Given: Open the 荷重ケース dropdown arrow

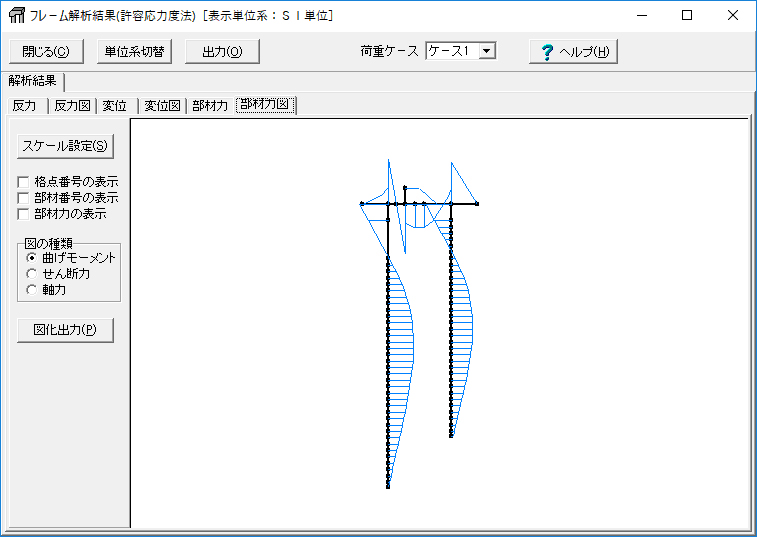Looking at the screenshot, I should tap(487, 51).
